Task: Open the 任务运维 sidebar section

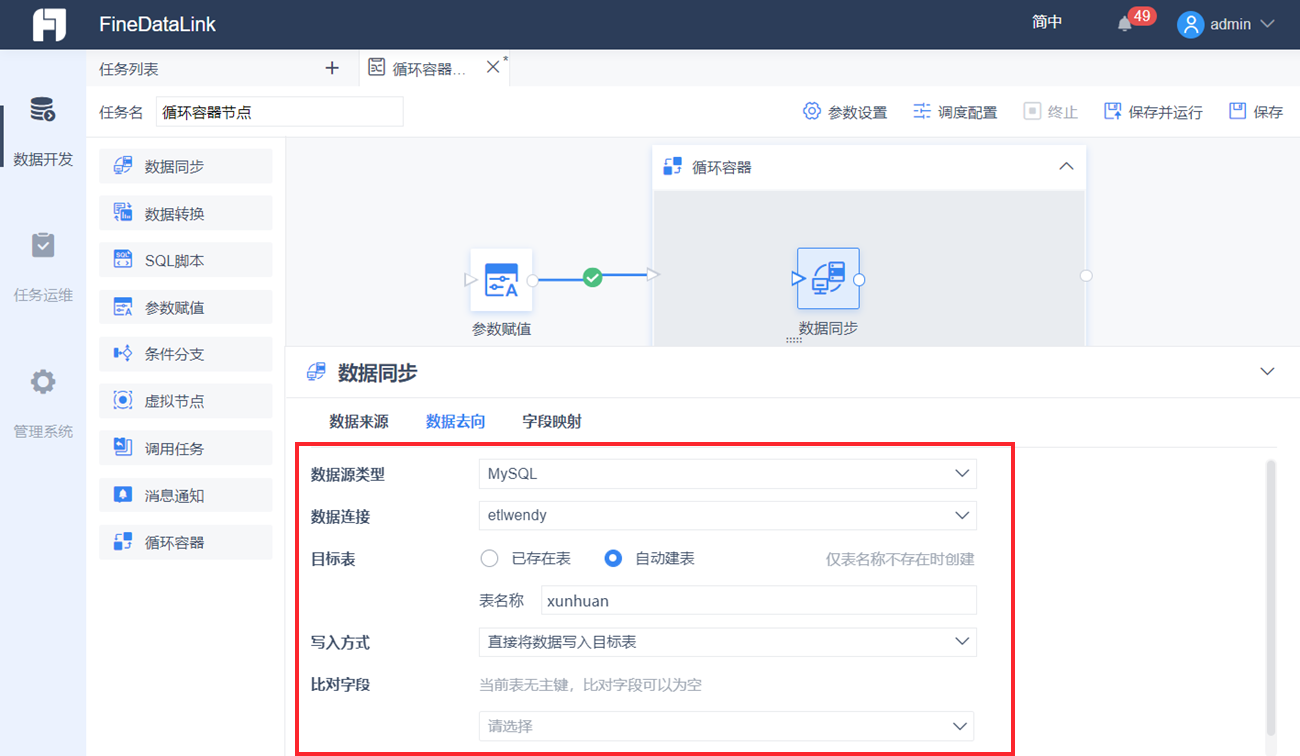Action: [43, 267]
